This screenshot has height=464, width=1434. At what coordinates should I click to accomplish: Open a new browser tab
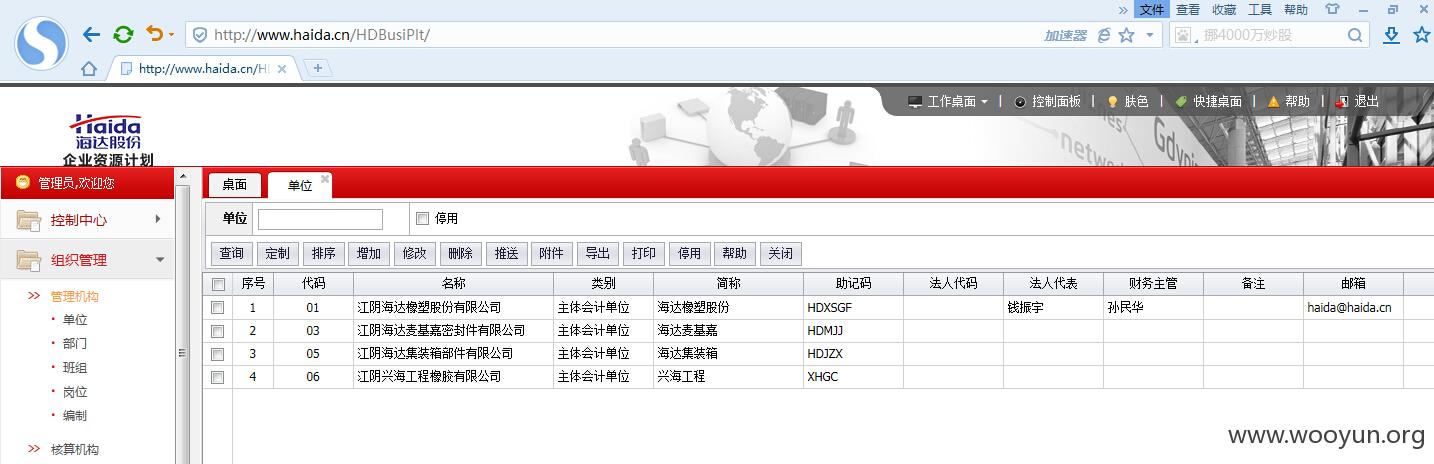click(x=317, y=68)
